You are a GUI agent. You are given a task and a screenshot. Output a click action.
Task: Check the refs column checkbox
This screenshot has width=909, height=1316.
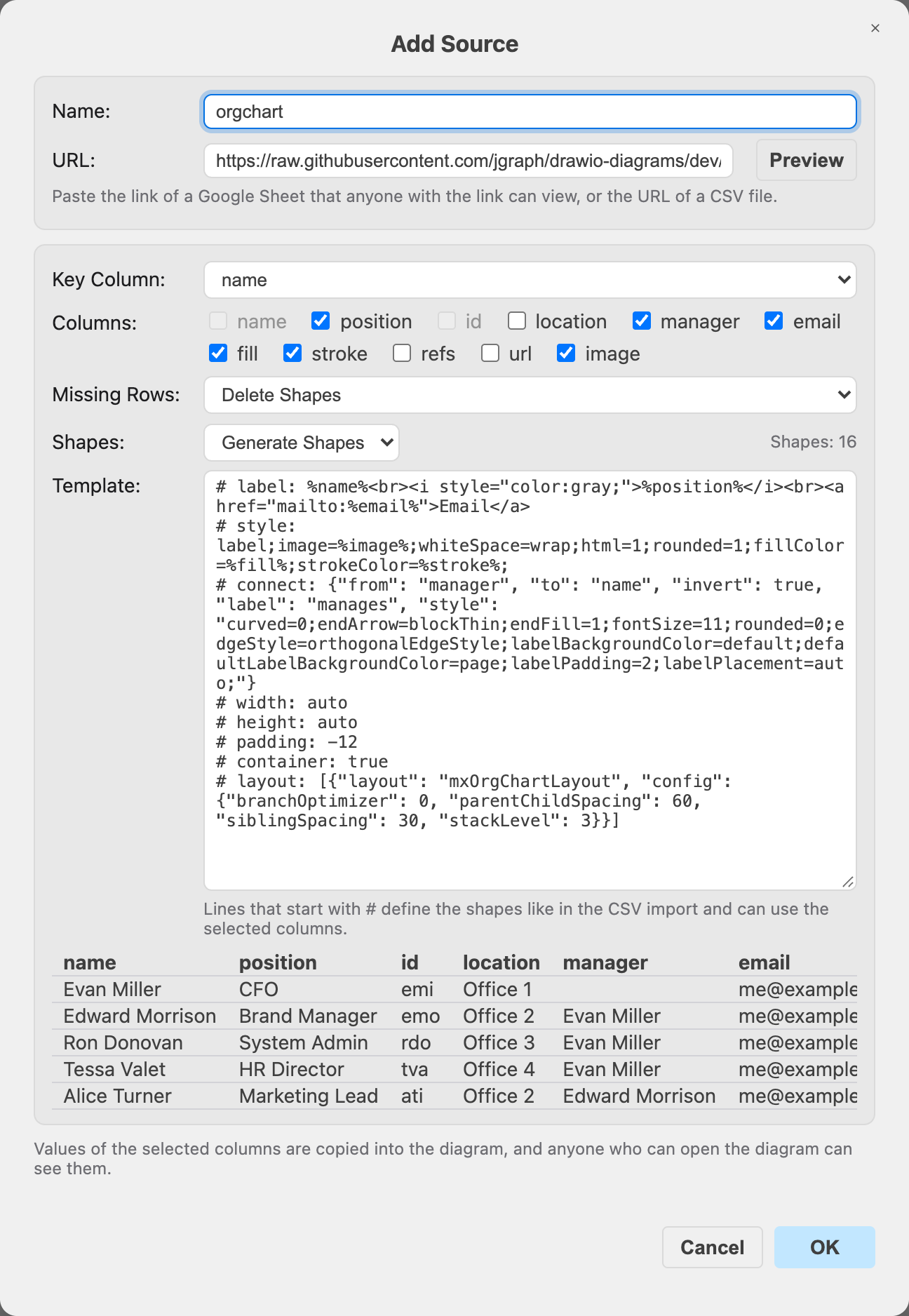(402, 353)
